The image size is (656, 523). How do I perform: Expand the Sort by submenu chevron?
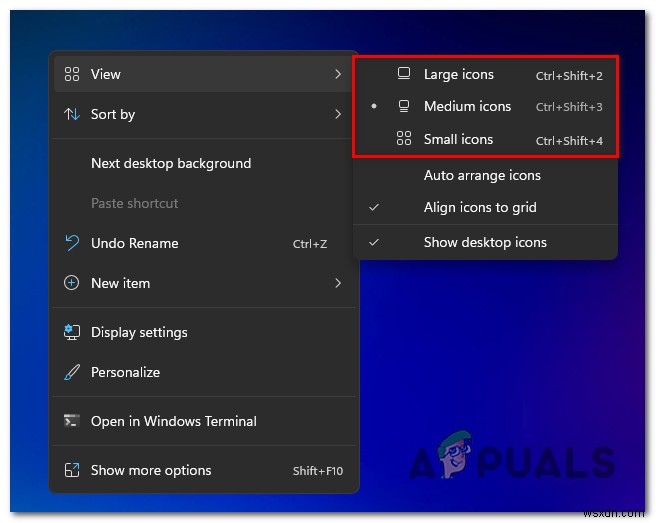click(x=338, y=114)
